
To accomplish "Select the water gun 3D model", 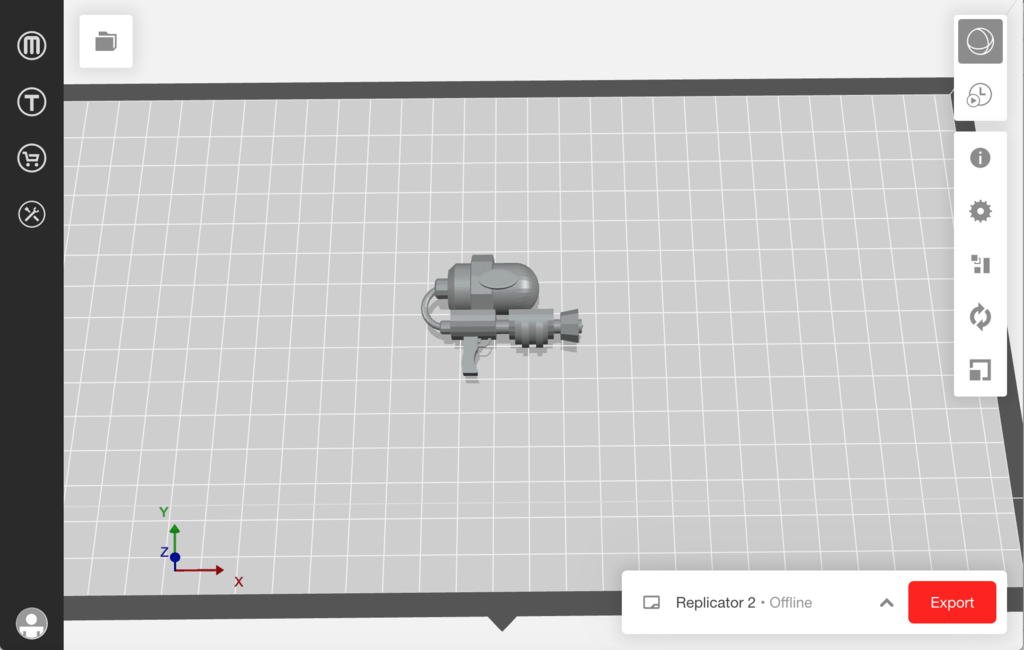I will click(x=500, y=315).
